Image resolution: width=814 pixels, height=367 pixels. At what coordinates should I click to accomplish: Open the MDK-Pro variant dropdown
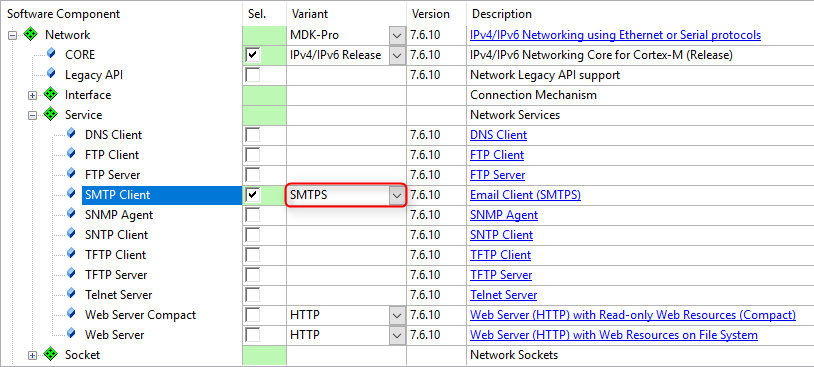pyautogui.click(x=397, y=35)
